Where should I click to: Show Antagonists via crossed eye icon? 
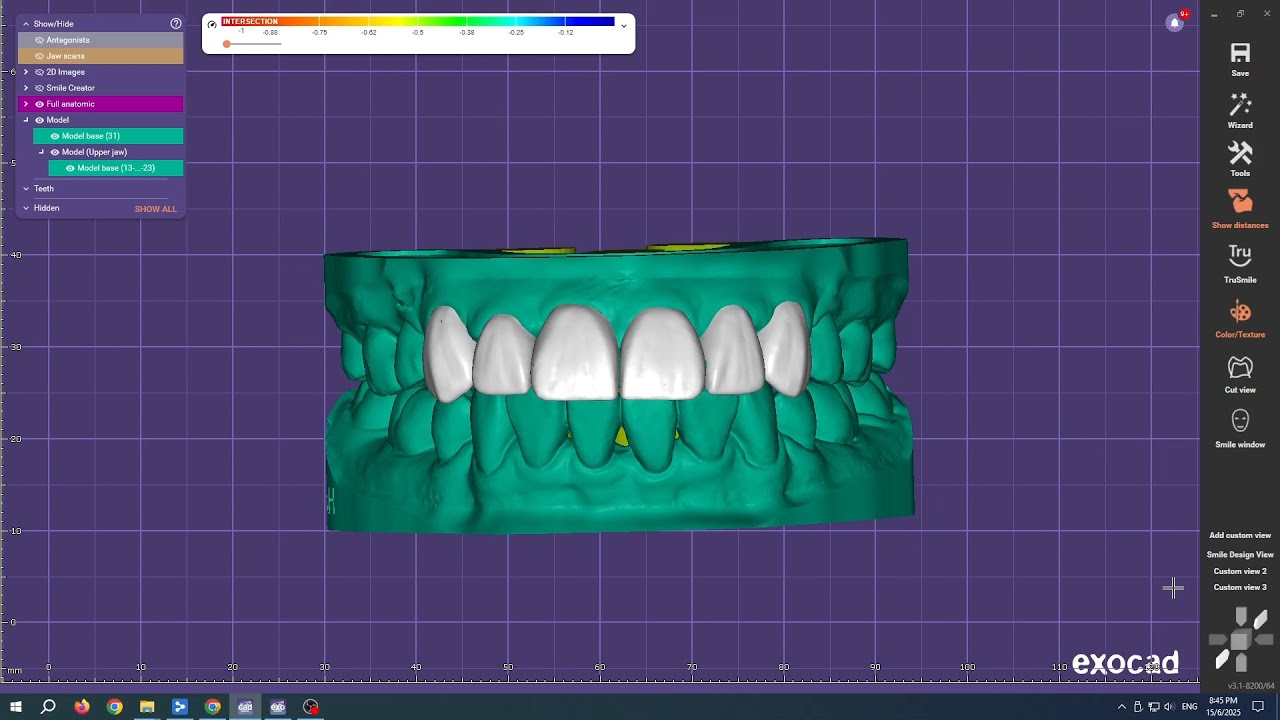(40, 40)
